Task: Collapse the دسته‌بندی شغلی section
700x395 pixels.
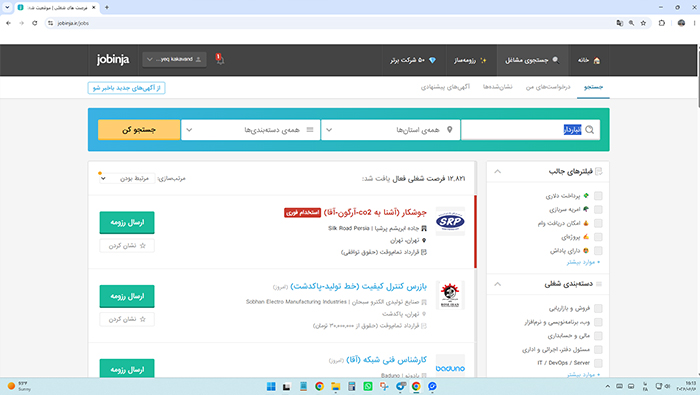Action: coord(497,284)
